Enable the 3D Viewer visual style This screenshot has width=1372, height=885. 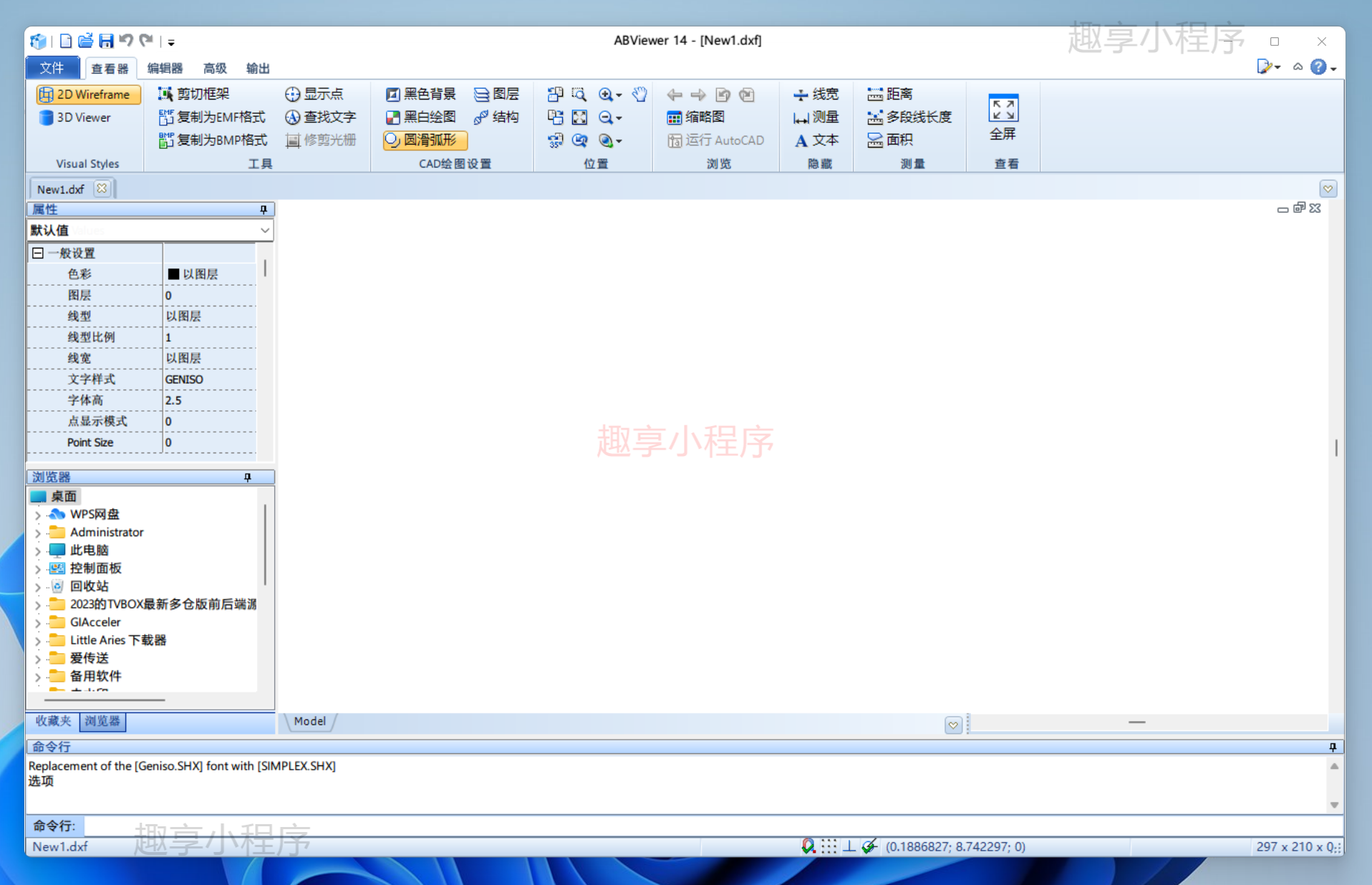[74, 117]
